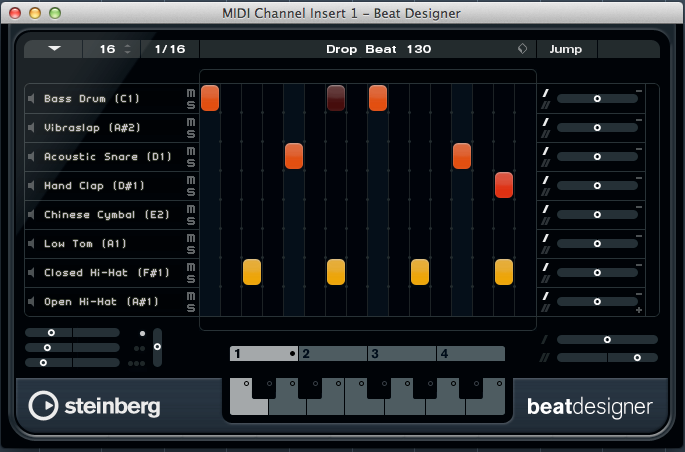Screen dimensions: 685x452
Task: Audition the Chinese Cymbal (E2) speaker icon
Action: tap(31, 214)
